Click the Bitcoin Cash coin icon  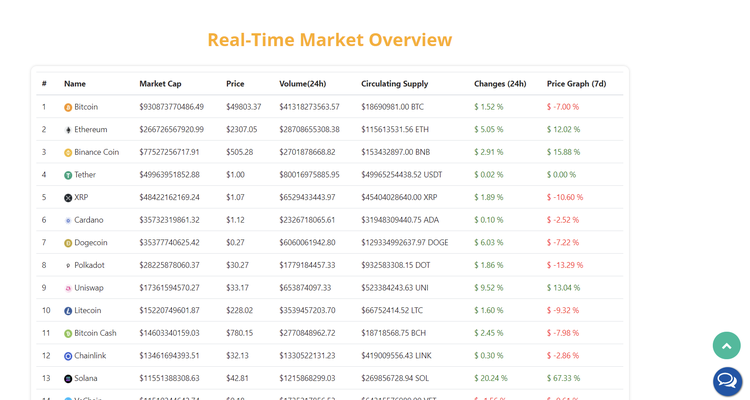(68, 333)
